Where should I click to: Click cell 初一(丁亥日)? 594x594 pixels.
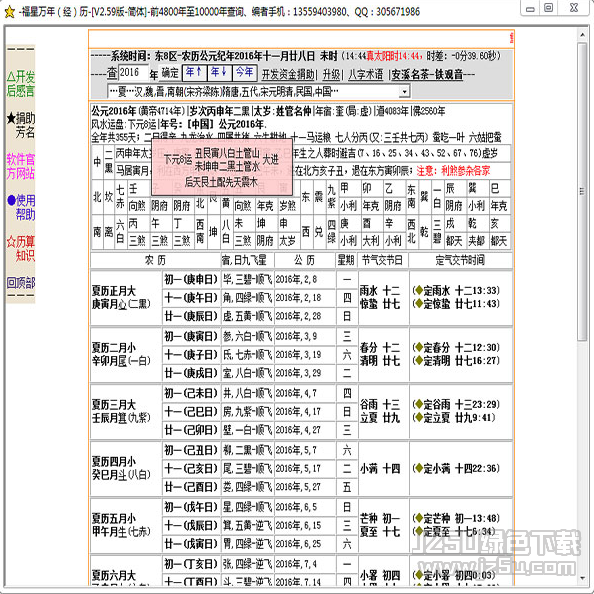(x=191, y=564)
